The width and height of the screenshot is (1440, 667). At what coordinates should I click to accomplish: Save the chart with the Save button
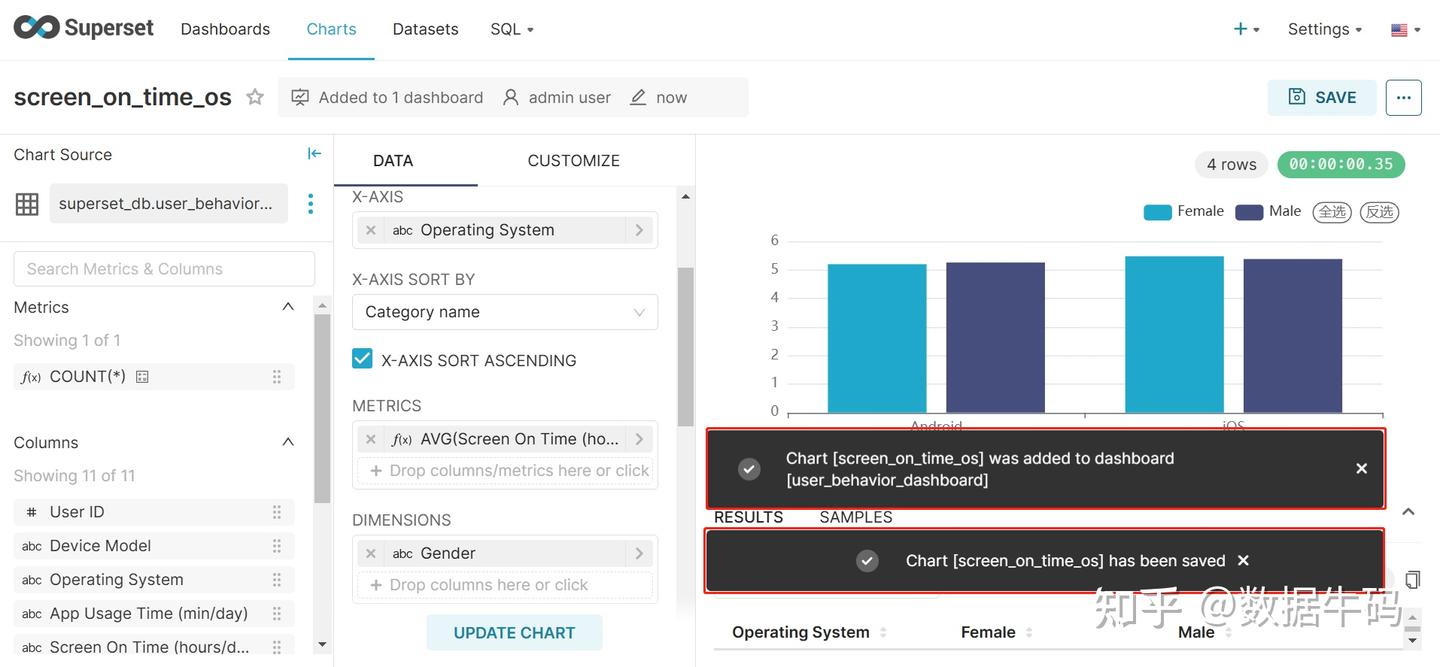(1322, 97)
